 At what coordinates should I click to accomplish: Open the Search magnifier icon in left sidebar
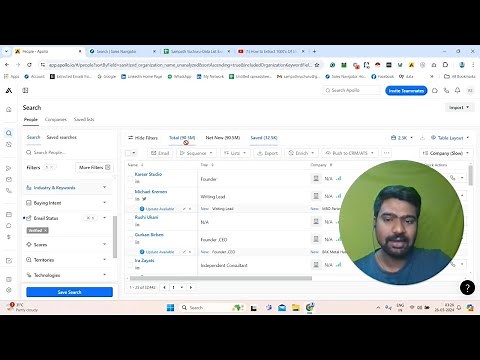pyautogui.click(x=9, y=133)
